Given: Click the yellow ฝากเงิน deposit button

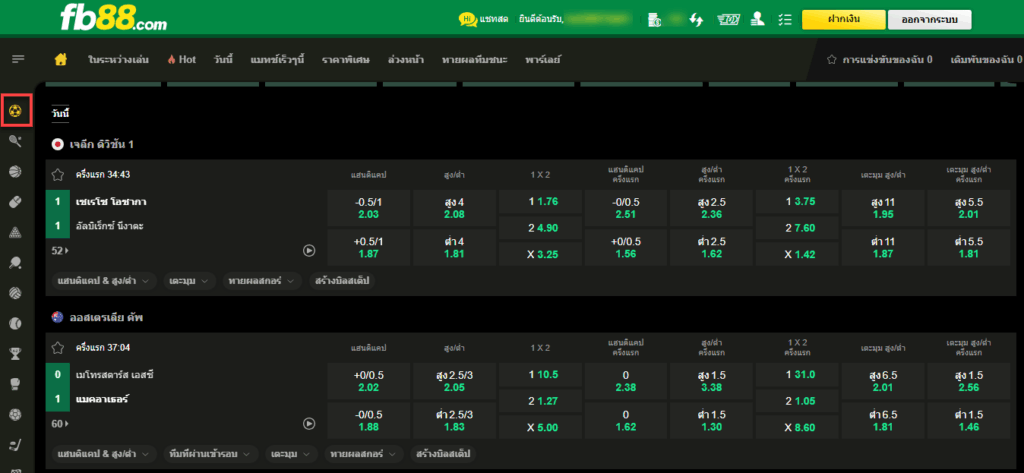Looking at the screenshot, I should tap(843, 20).
